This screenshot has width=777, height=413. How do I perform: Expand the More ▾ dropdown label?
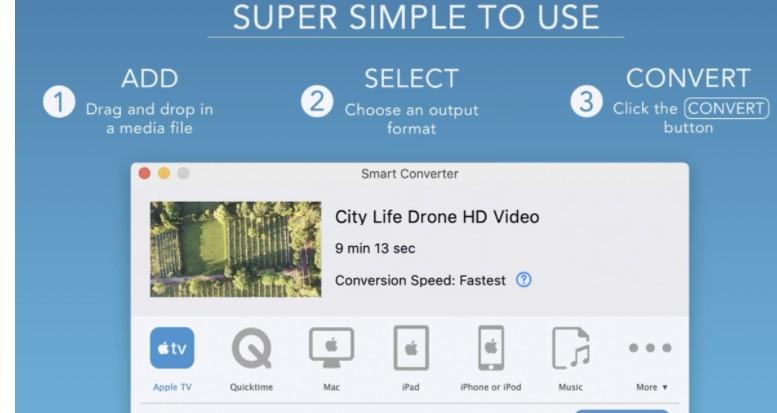click(x=652, y=387)
